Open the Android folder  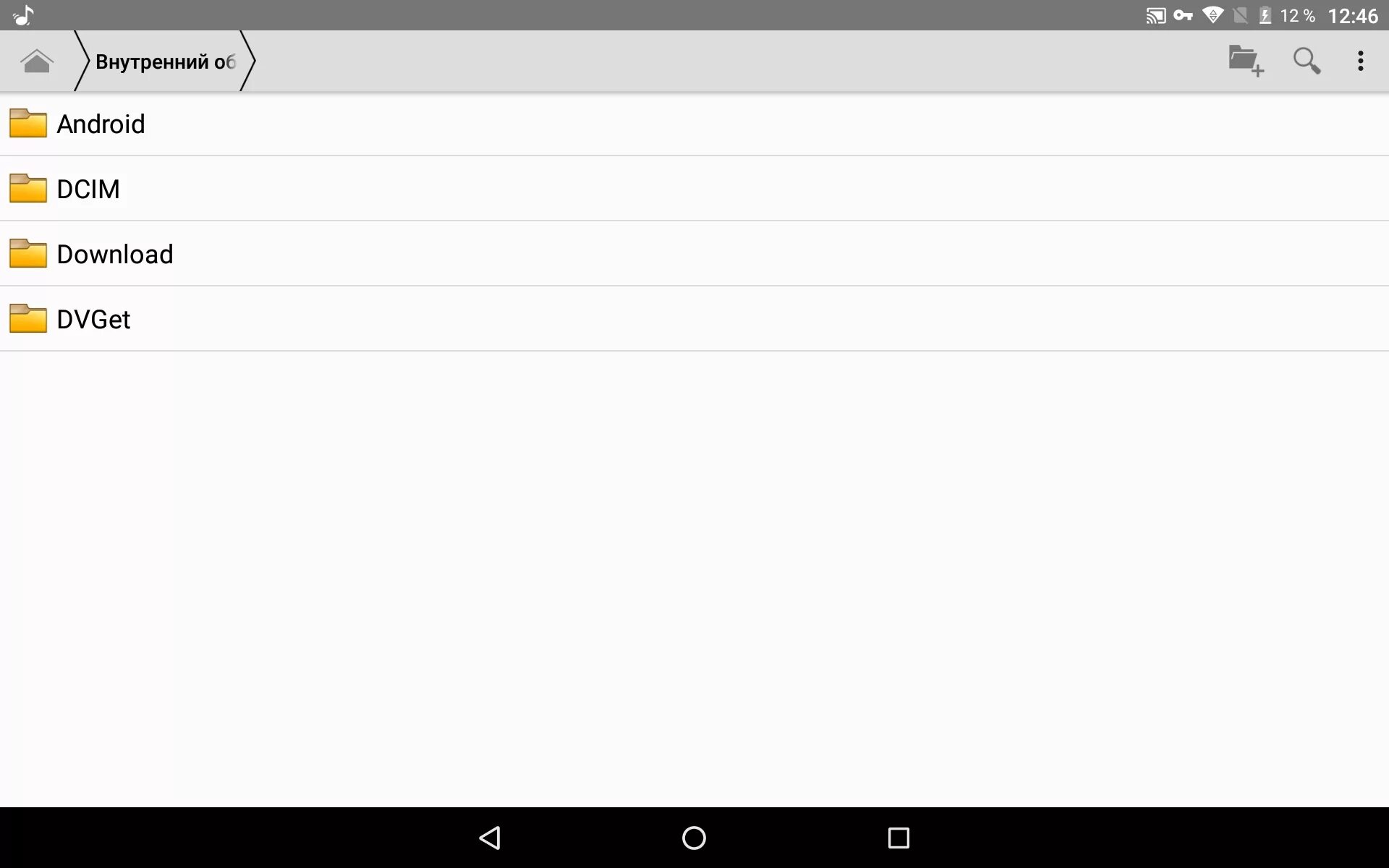[100, 123]
